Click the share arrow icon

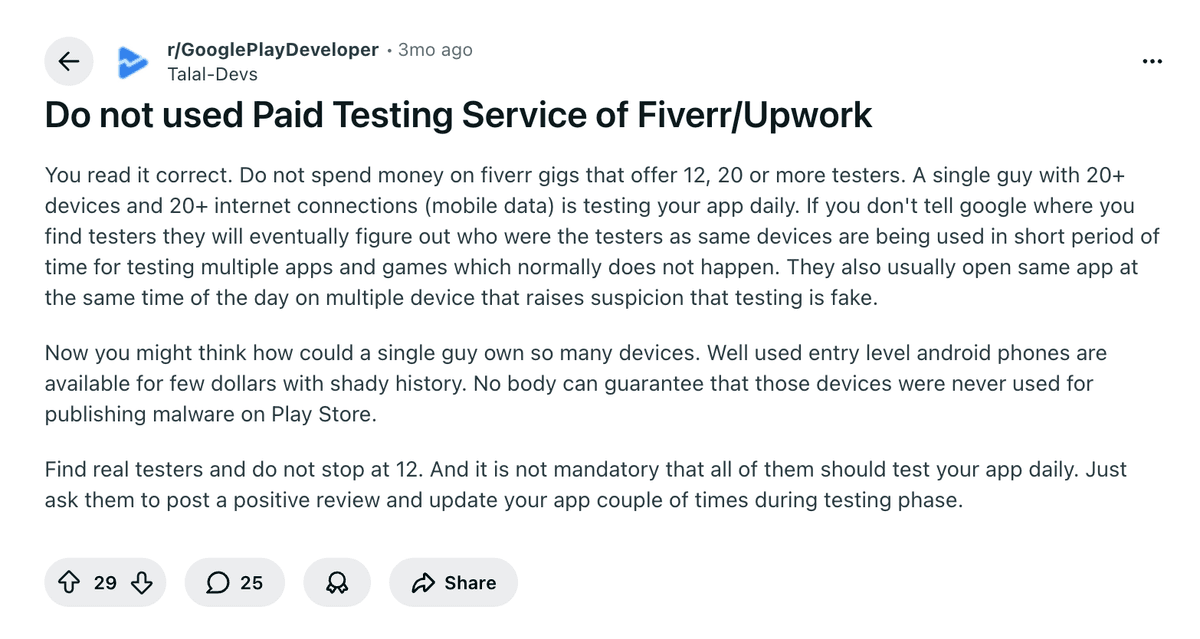pos(423,582)
